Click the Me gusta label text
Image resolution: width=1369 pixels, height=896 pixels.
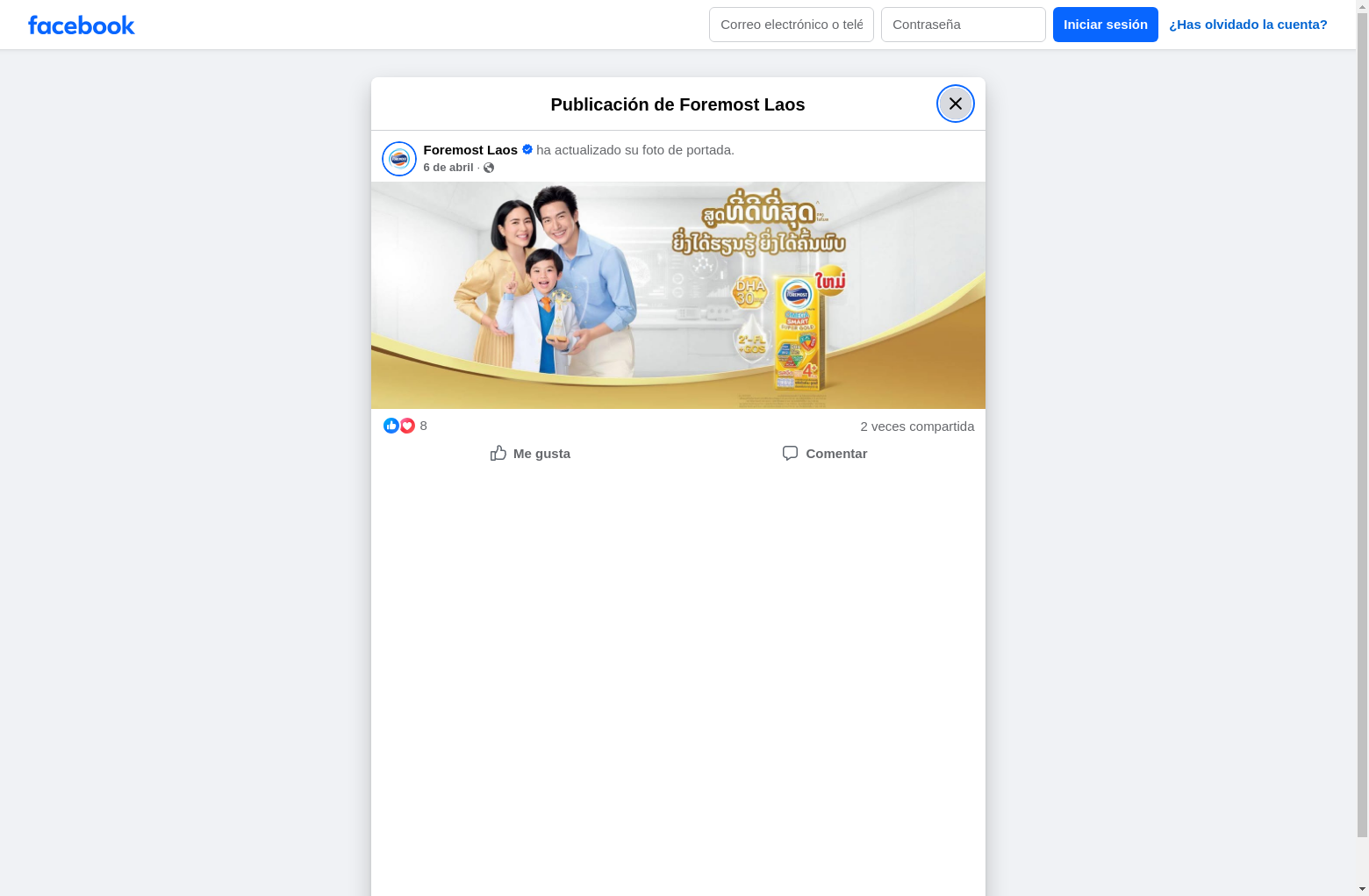pos(541,454)
